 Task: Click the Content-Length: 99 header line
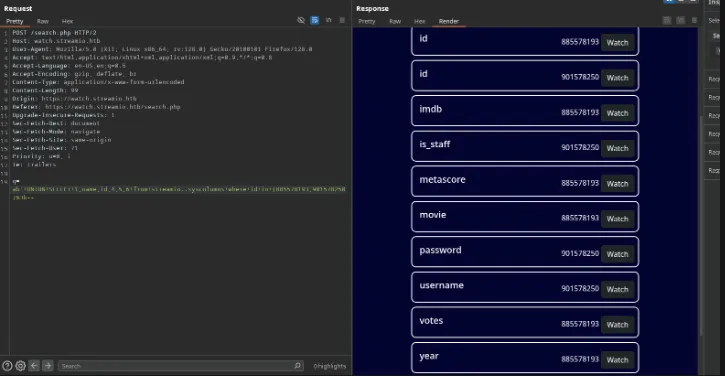click(x=45, y=90)
